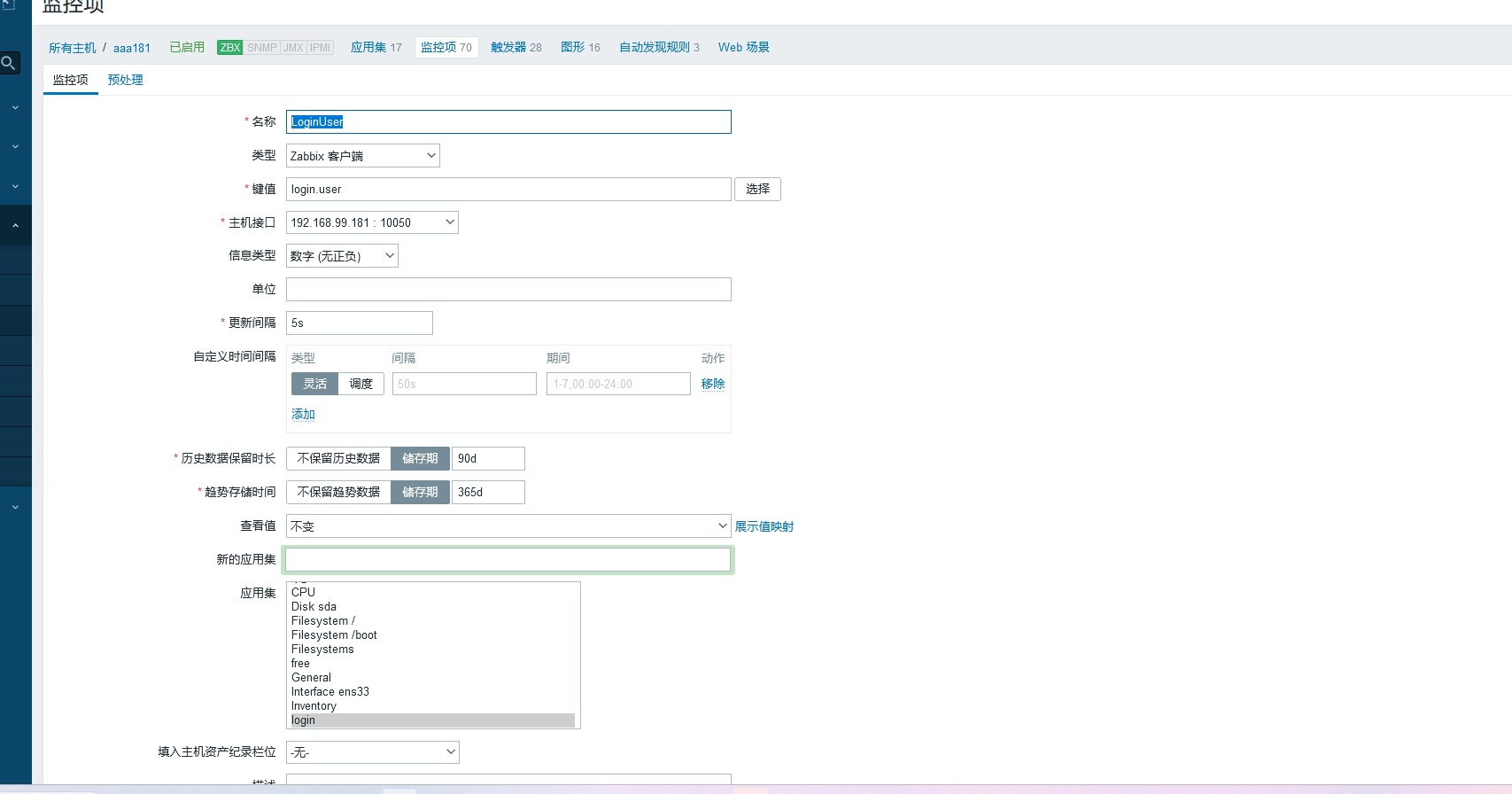Click the custom interval 50s field
The width and height of the screenshot is (1512, 794).
click(x=464, y=384)
